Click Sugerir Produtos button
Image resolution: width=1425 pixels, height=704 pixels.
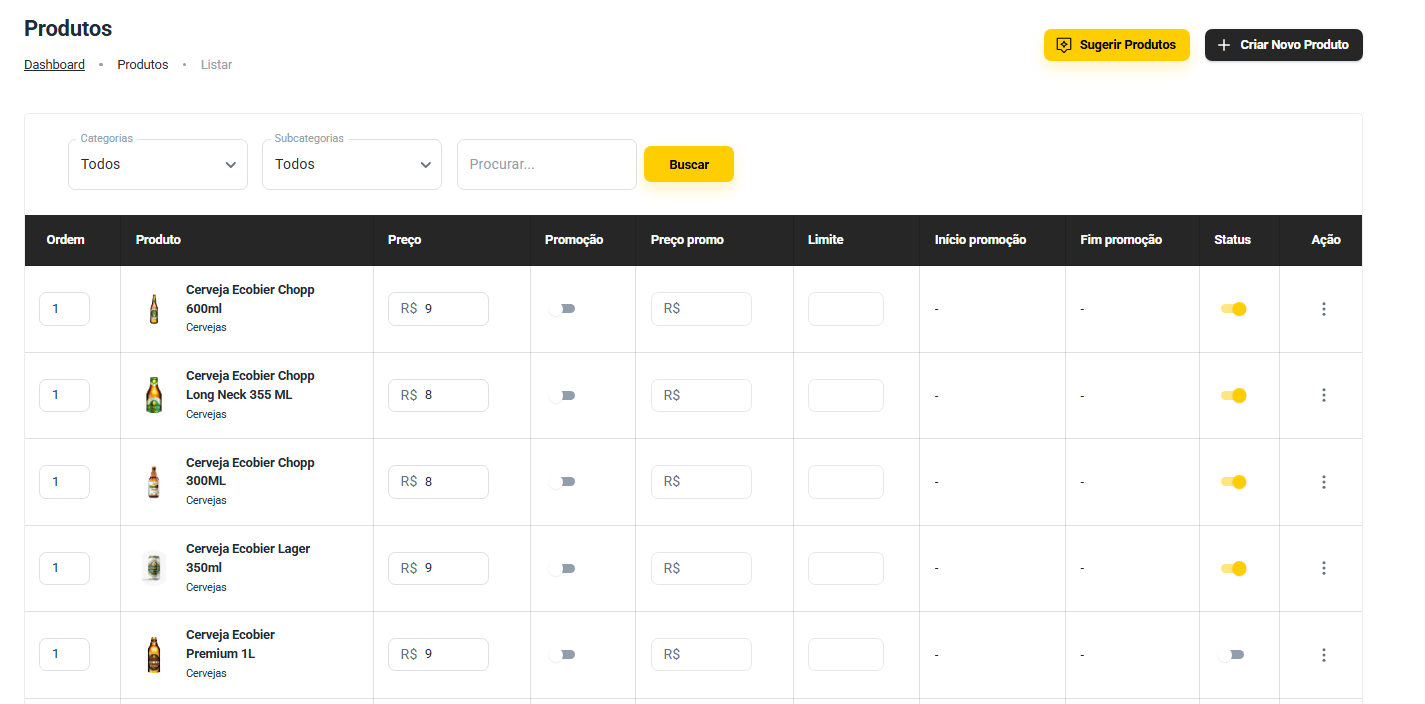[x=1117, y=45]
